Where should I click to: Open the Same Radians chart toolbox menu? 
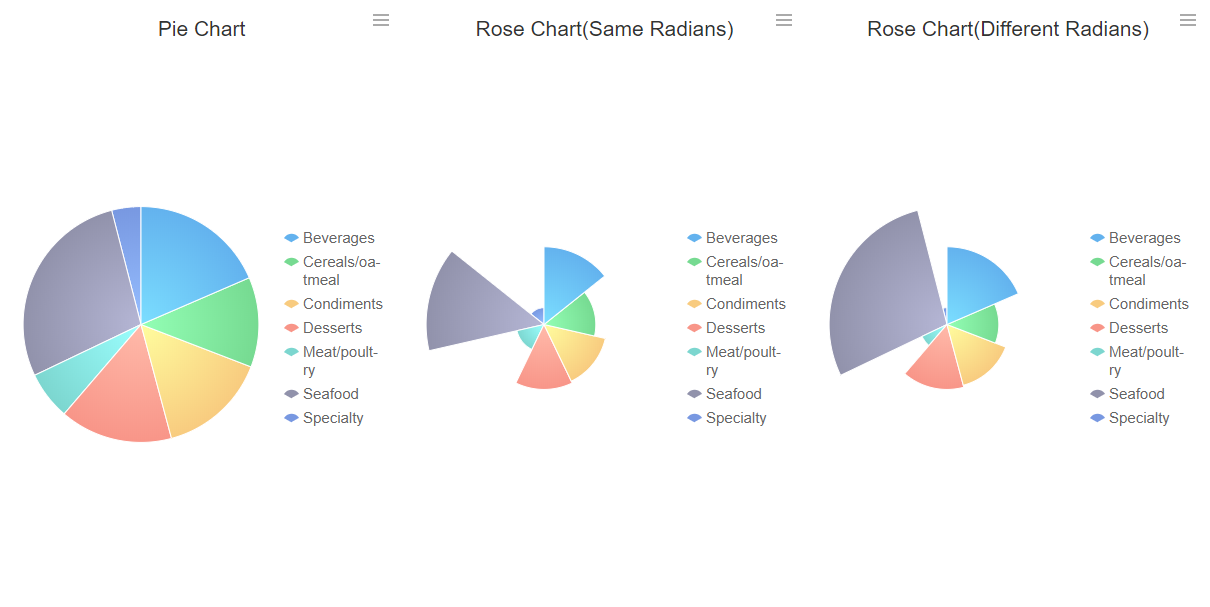point(784,20)
